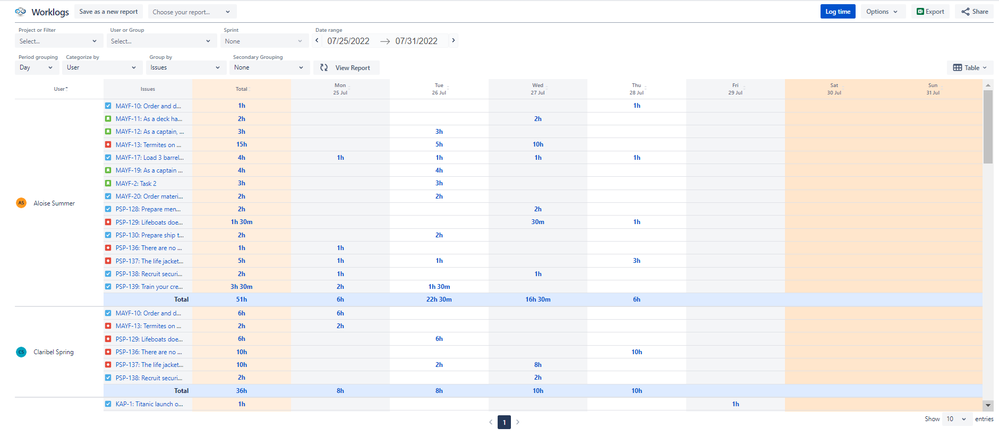Click the 1h Friday entry for KAP-1
This screenshot has width=999, height=437.
coord(735,404)
